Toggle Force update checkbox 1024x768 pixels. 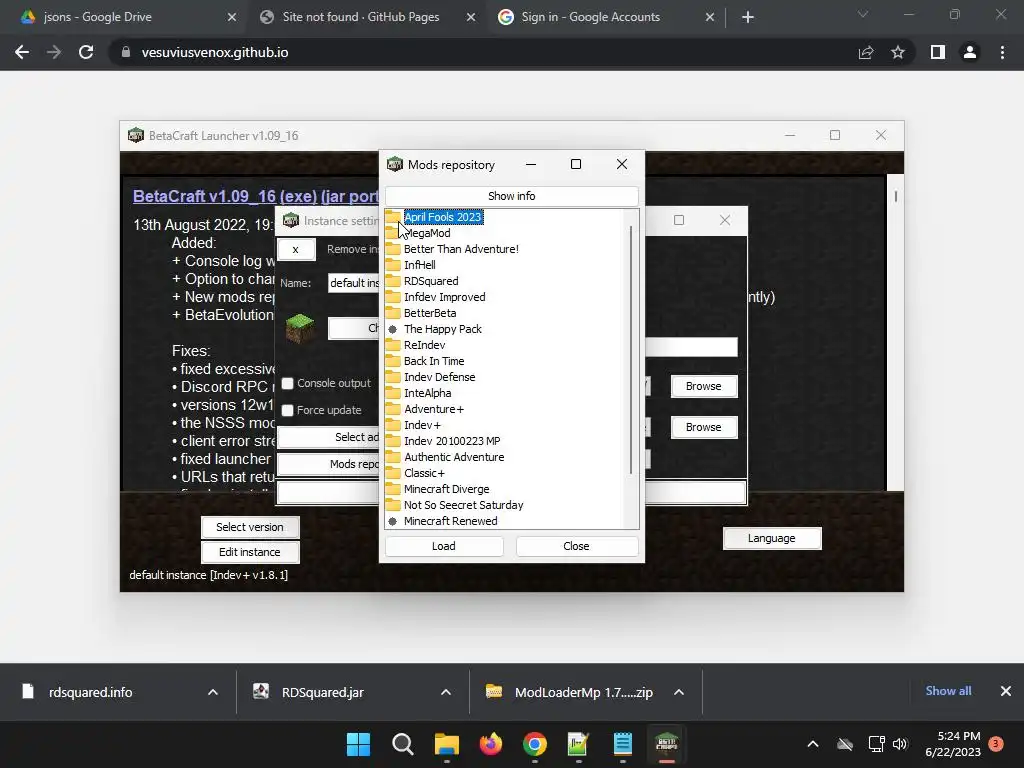pos(287,410)
